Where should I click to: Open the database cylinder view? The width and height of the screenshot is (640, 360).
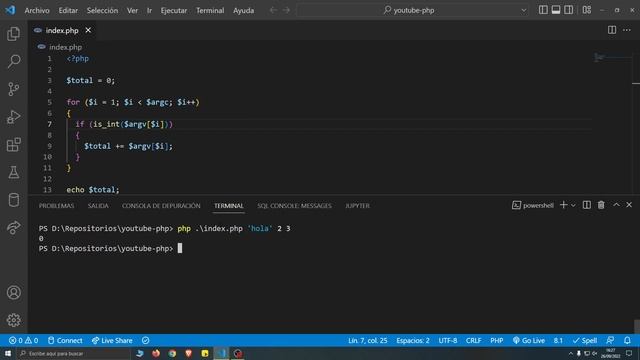tap(13, 200)
